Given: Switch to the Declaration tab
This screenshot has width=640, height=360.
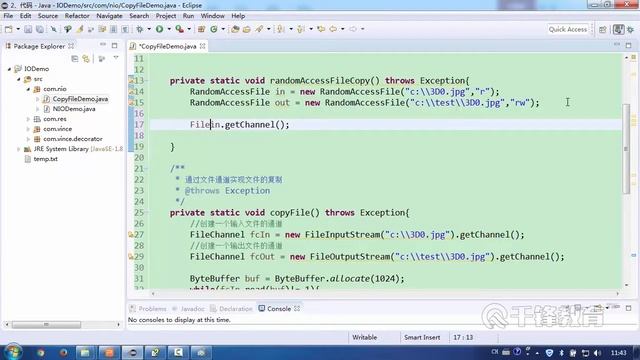Looking at the screenshot, I should click(x=231, y=309).
